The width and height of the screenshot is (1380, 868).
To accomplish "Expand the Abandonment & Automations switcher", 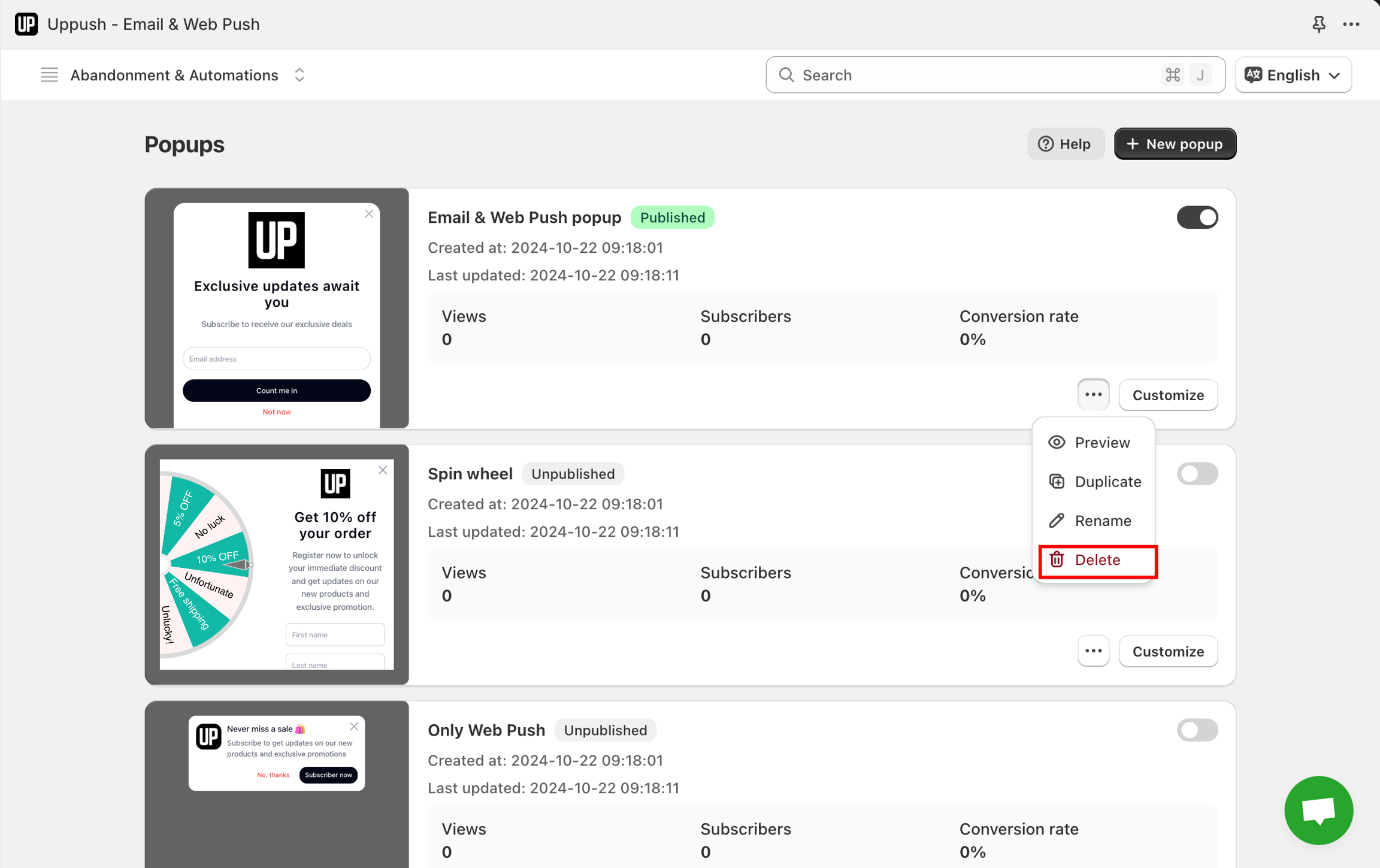I will coord(299,75).
